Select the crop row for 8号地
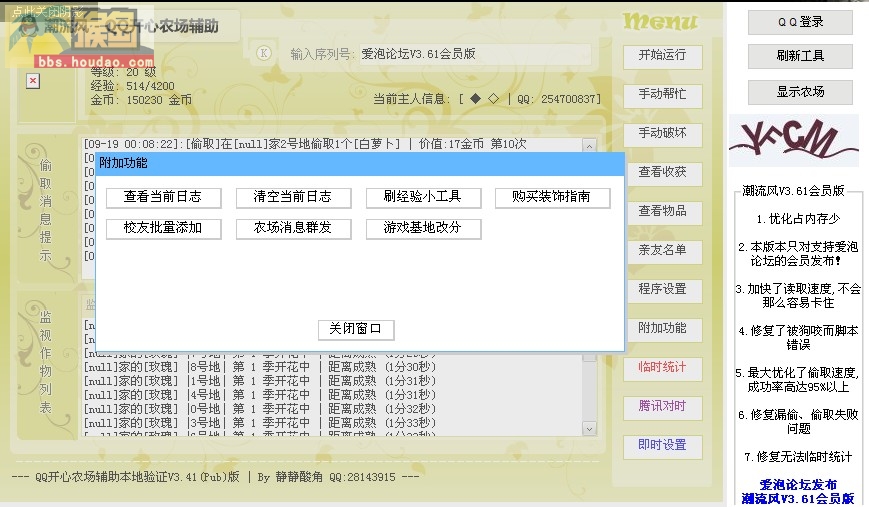Image resolution: width=869 pixels, height=507 pixels. [259, 367]
